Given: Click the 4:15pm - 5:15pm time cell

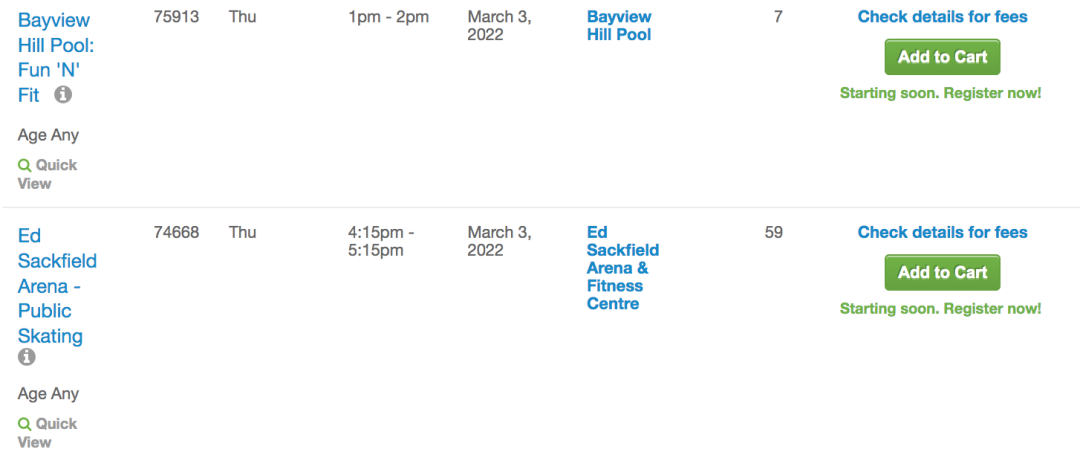Looking at the screenshot, I should pos(381,241).
